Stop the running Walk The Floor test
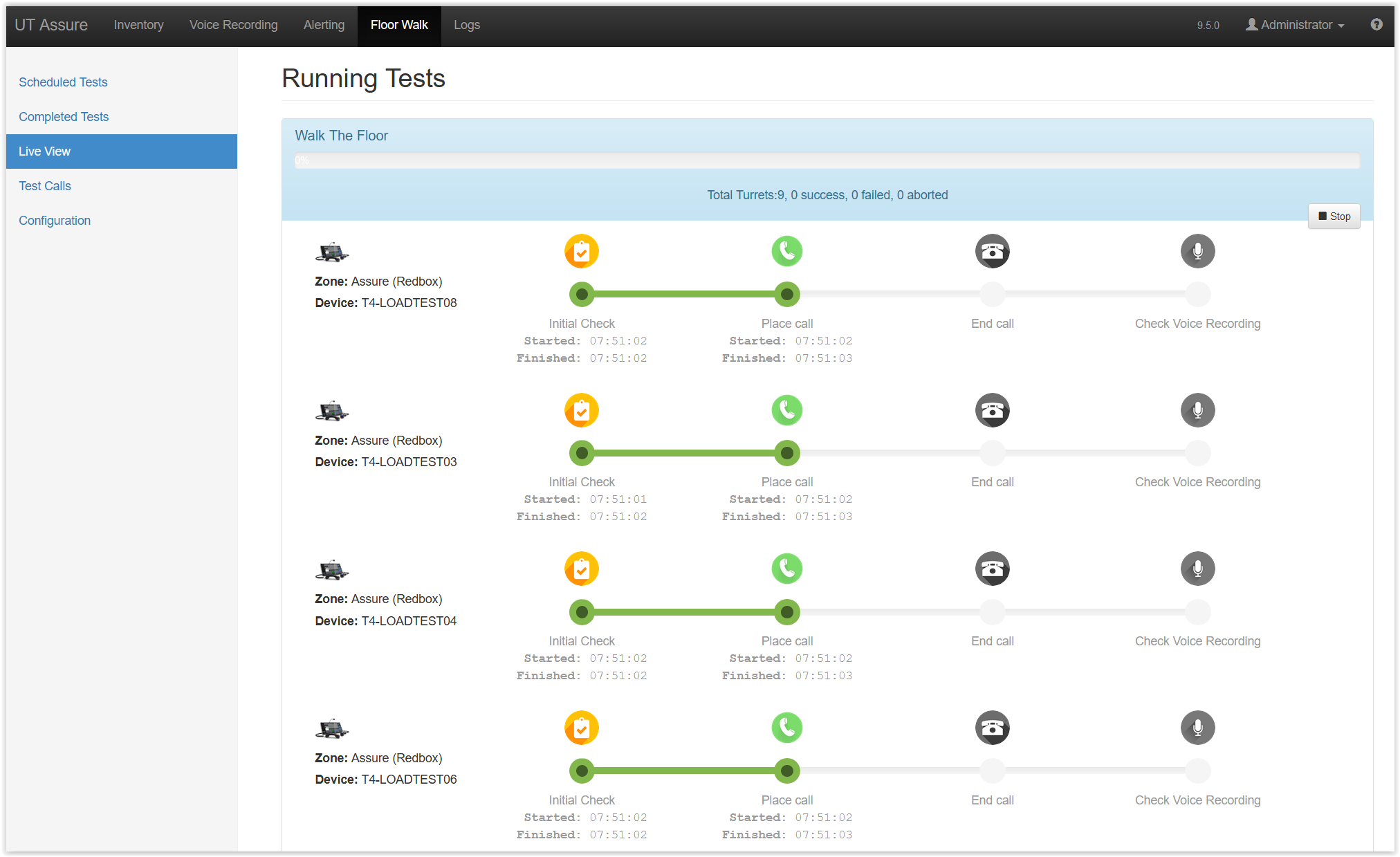Viewport: 1400px width, 857px height. (1334, 216)
